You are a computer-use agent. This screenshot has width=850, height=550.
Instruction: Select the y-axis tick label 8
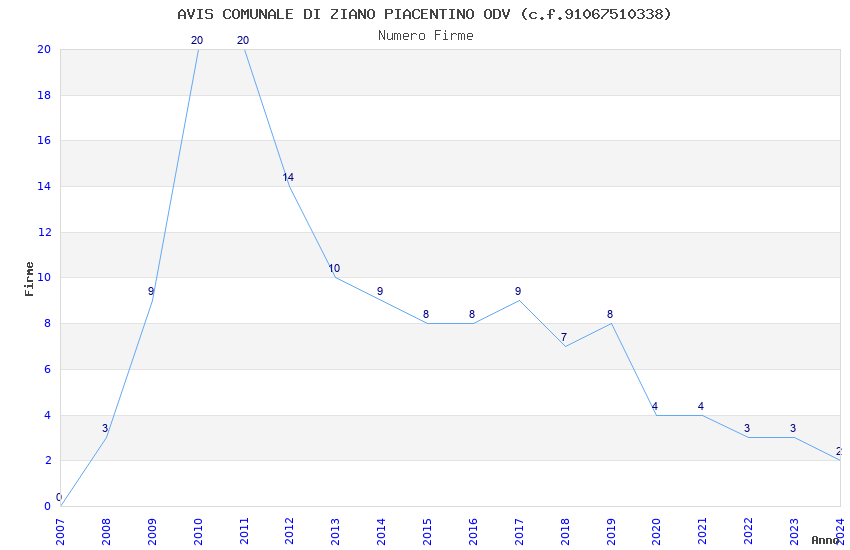(x=48, y=323)
